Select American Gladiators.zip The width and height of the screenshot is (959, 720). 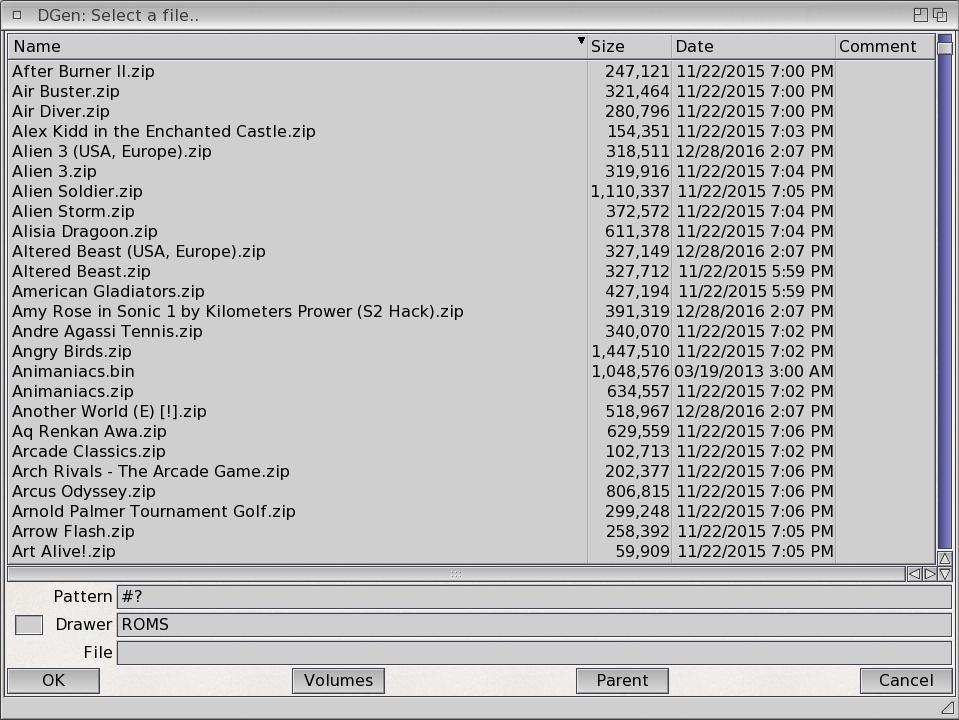[472, 292]
